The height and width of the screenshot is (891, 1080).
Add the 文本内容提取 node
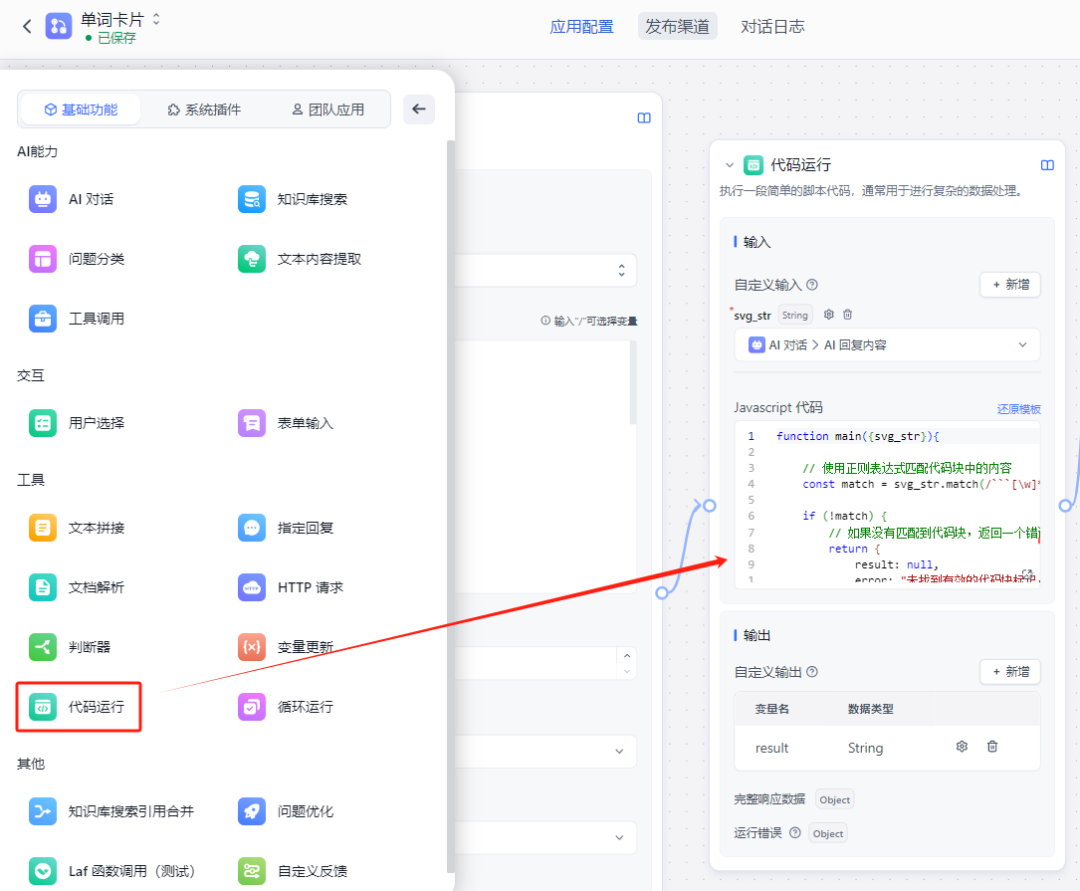pyautogui.click(x=300, y=259)
